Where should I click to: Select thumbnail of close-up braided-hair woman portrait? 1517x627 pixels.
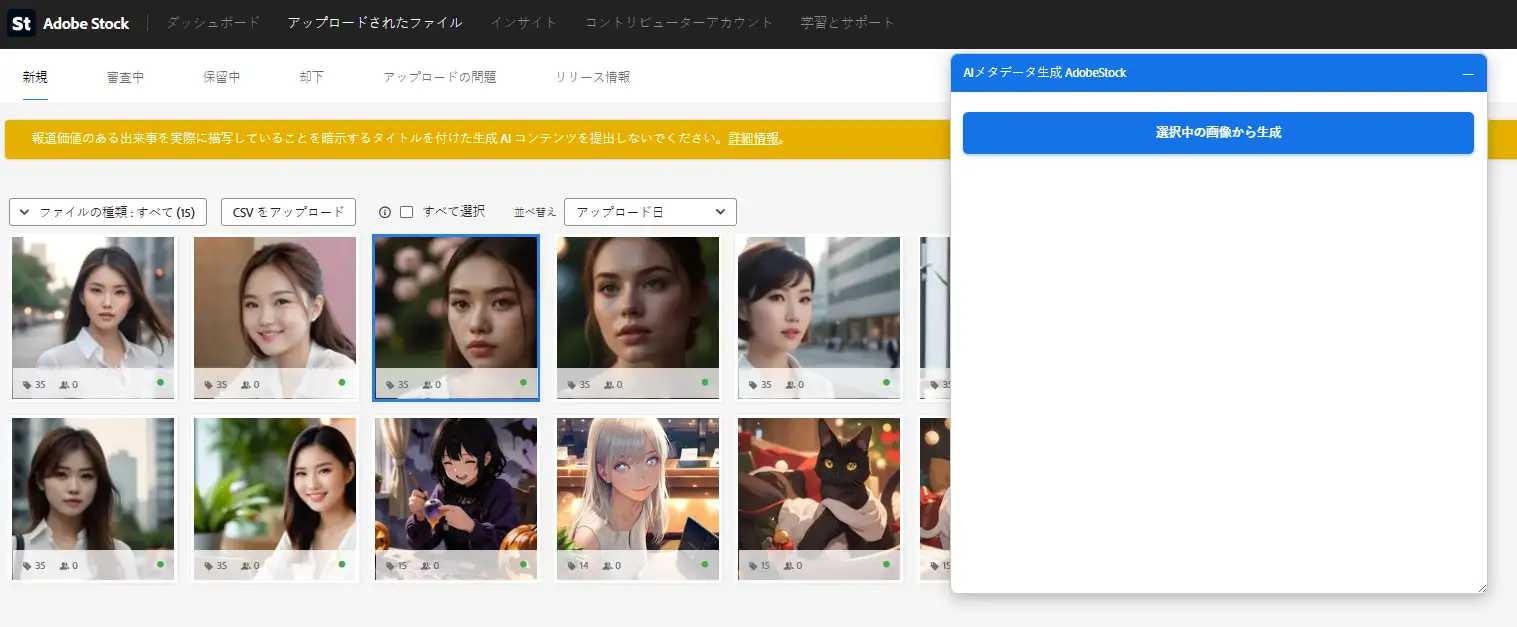coord(638,318)
